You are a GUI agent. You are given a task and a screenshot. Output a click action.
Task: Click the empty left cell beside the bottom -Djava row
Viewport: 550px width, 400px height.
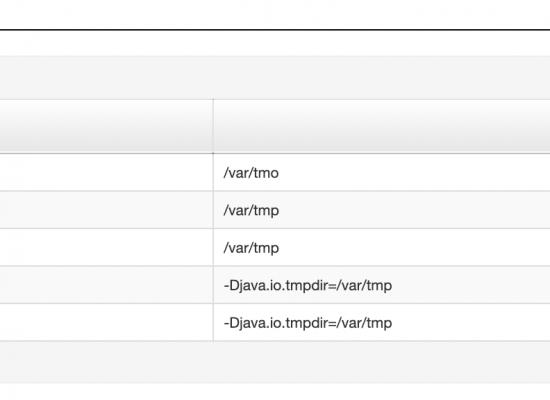point(106,322)
